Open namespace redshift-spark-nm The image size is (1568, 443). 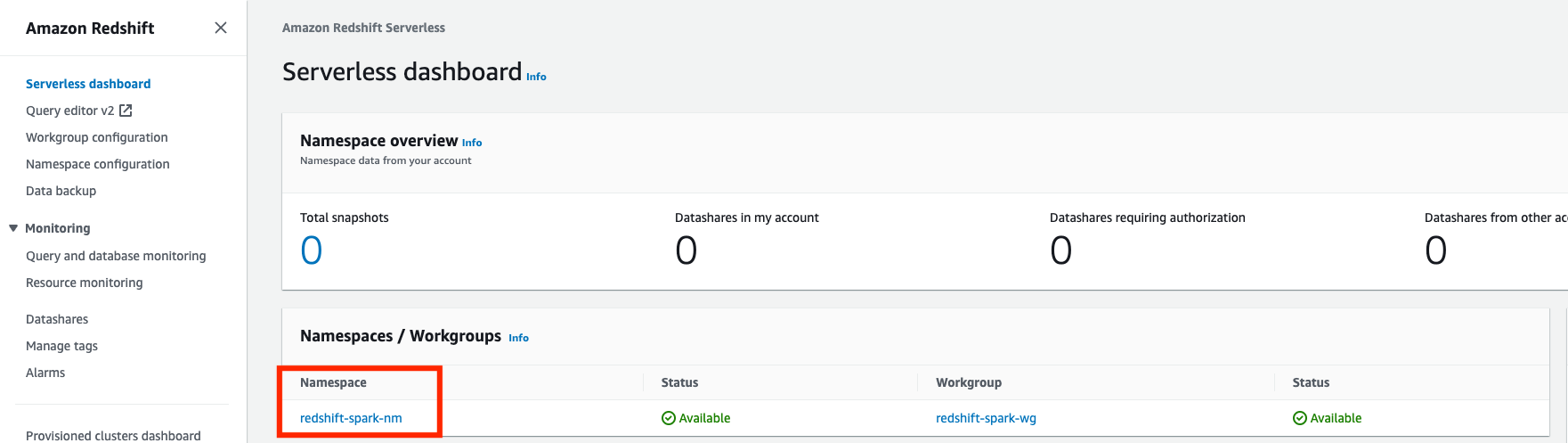(351, 418)
